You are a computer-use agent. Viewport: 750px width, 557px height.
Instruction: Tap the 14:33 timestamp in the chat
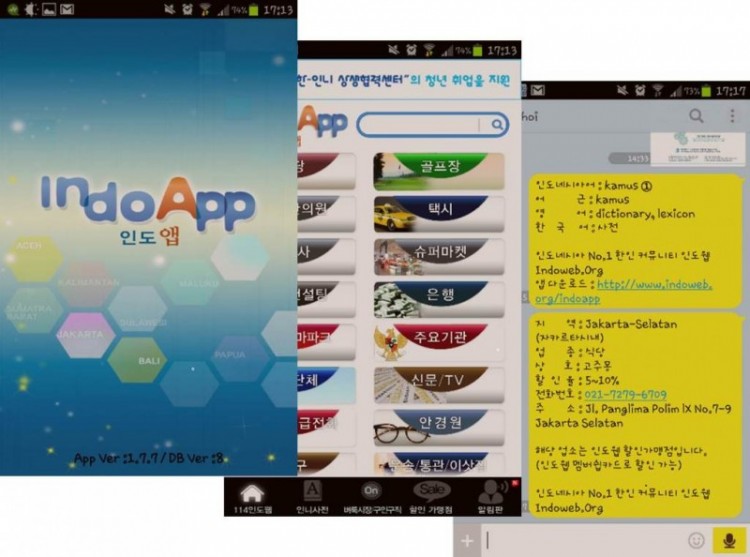tap(638, 159)
